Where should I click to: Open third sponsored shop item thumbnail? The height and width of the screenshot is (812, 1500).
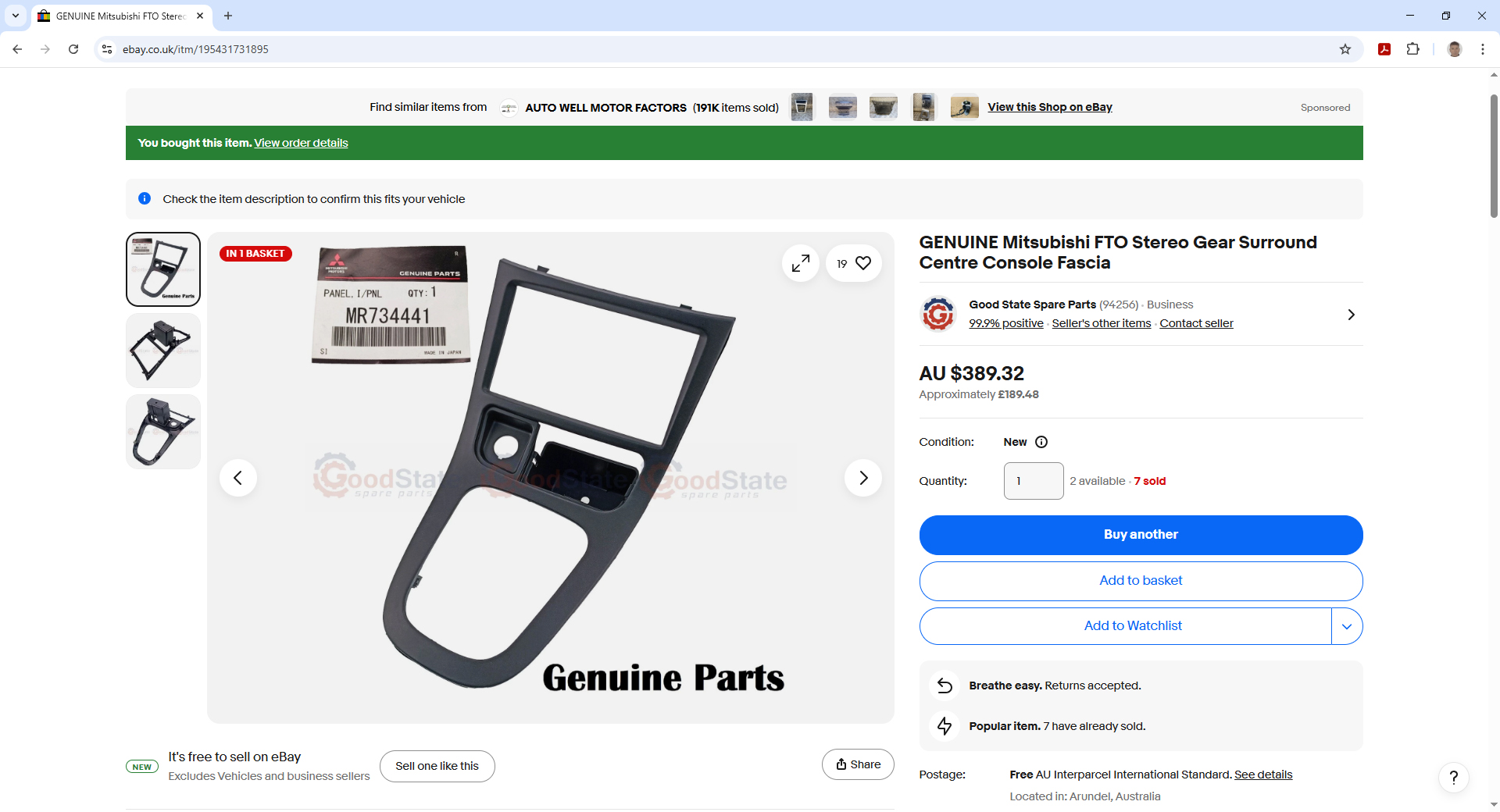883,107
